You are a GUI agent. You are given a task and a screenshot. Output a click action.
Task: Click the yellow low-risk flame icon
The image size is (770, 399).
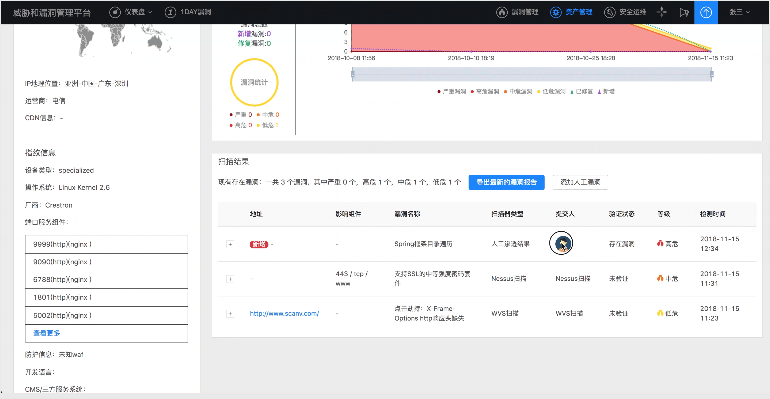click(x=660, y=313)
